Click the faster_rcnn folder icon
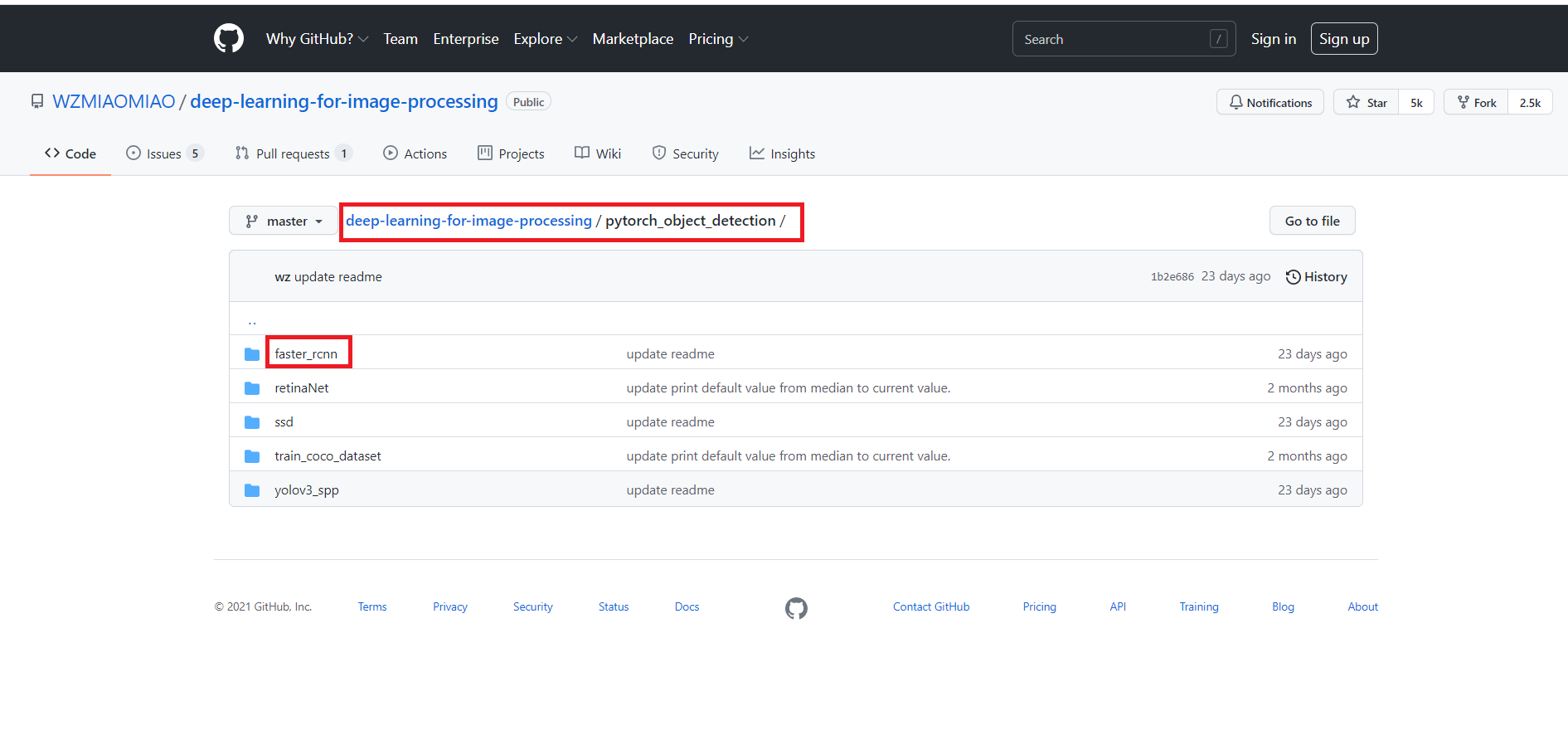Viewport: 1568px width, 750px height. click(x=252, y=354)
